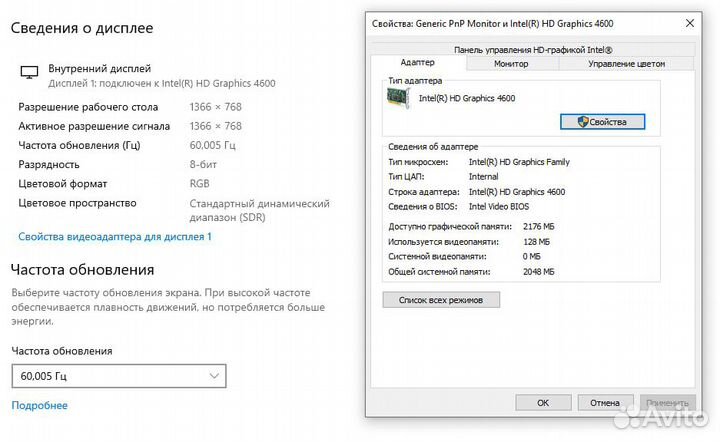Click the Разрешение рабочего стола label
Viewport: 720px width, 442px height.
pyautogui.click(x=88, y=107)
